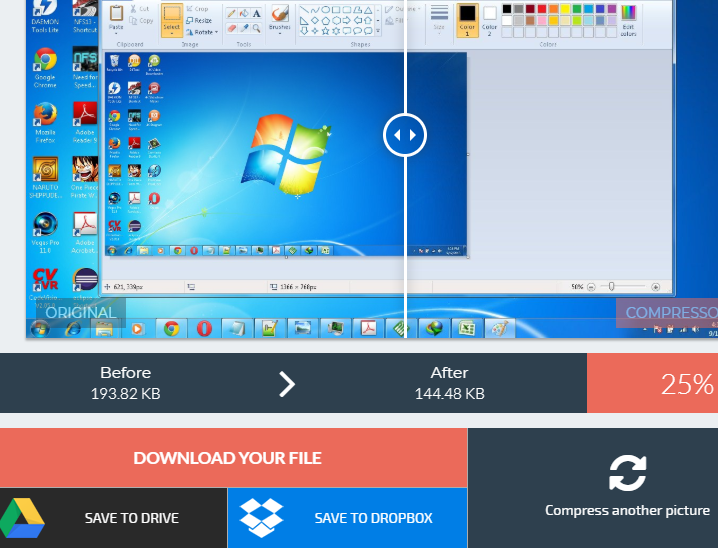Screen dimensions: 718x548
Task: Select the right arrow shape
Action: (x=347, y=20)
